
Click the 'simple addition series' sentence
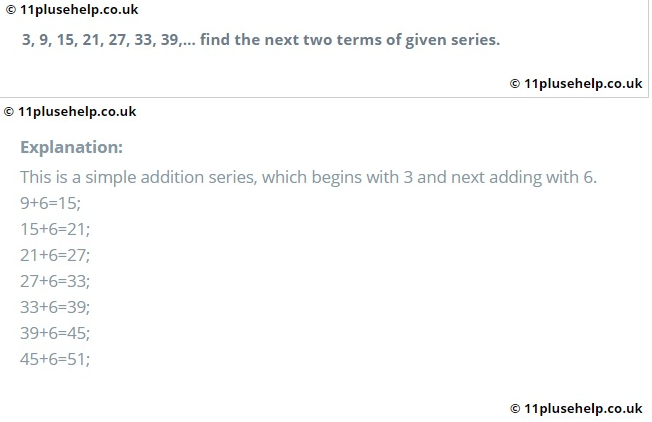308,177
